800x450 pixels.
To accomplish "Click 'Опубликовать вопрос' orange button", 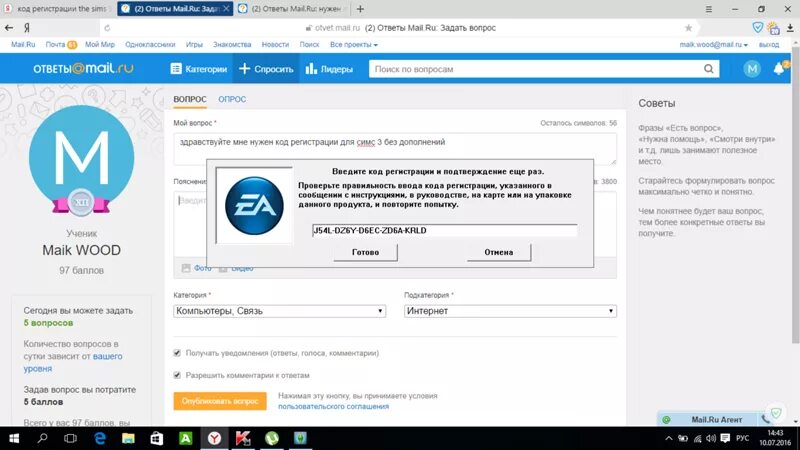I will [220, 401].
